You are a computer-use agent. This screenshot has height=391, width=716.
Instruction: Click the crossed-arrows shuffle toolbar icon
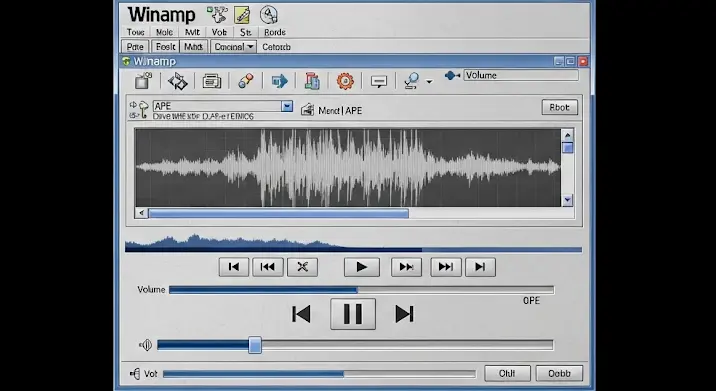(178, 81)
